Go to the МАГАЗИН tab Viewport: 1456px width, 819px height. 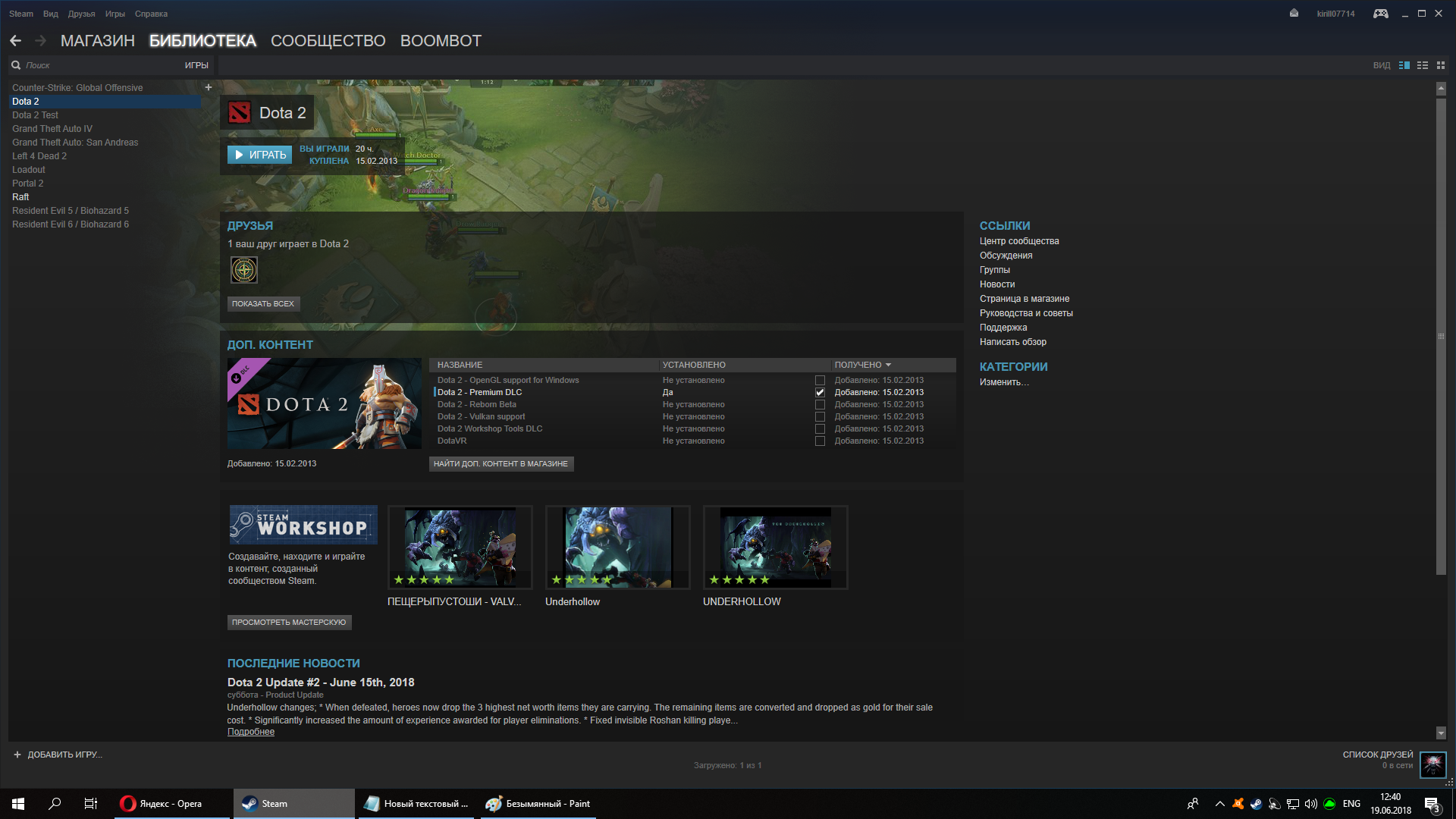pyautogui.click(x=98, y=41)
